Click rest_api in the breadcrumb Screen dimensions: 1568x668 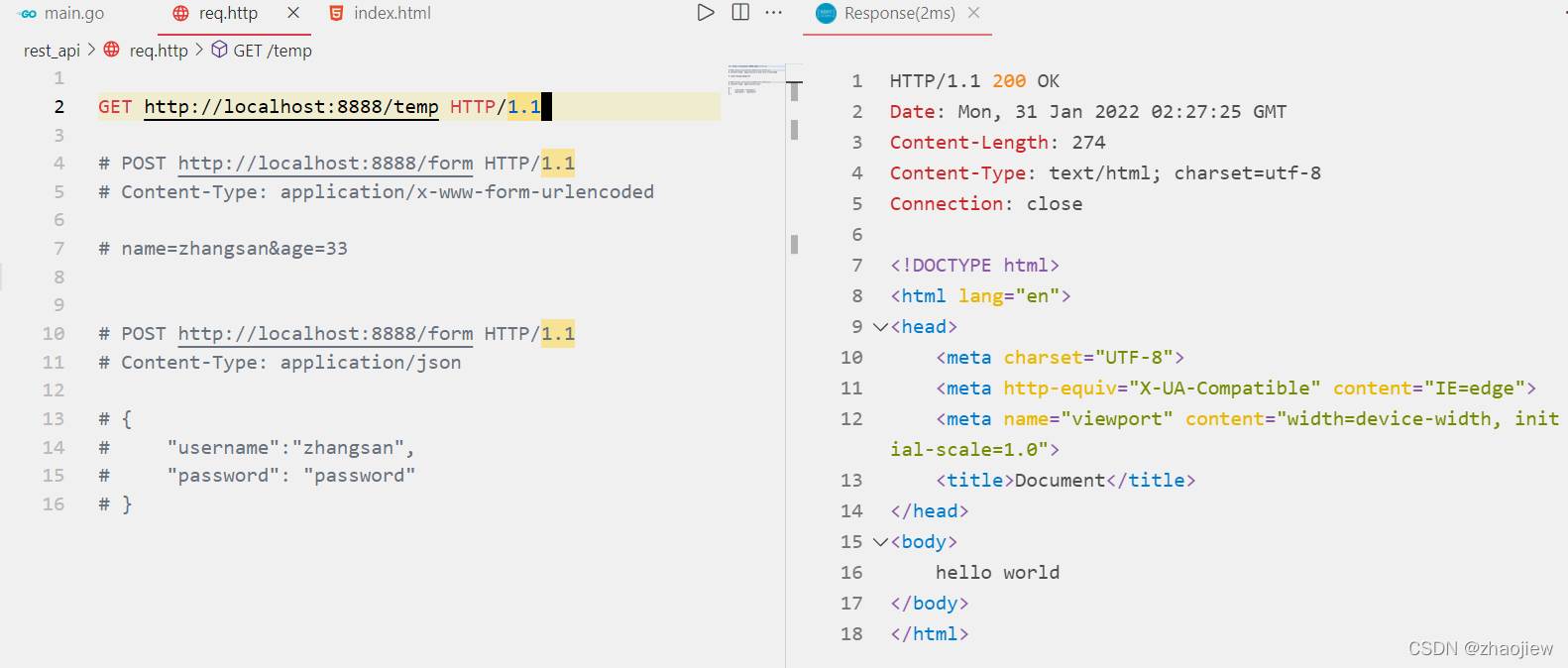[x=52, y=51]
